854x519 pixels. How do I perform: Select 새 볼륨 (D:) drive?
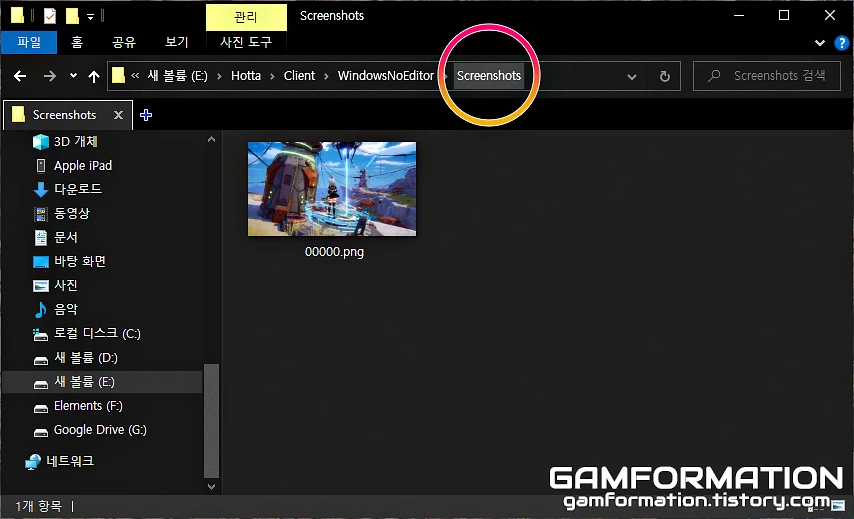(x=76, y=358)
